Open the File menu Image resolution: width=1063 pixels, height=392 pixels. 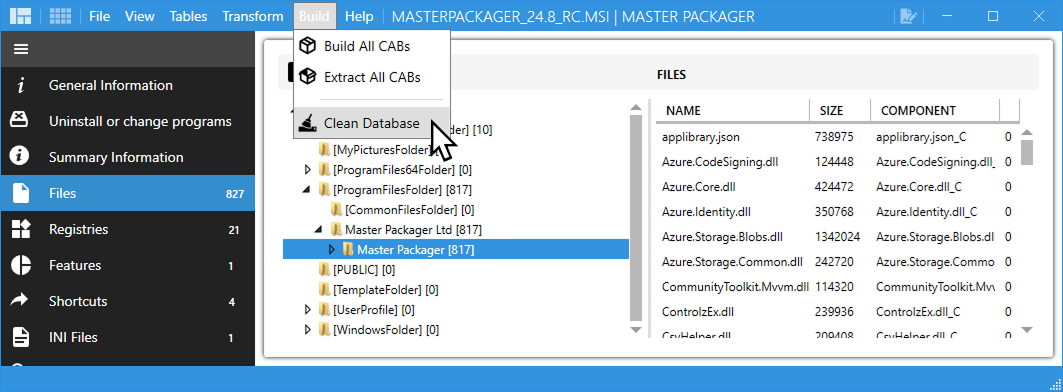(x=100, y=16)
